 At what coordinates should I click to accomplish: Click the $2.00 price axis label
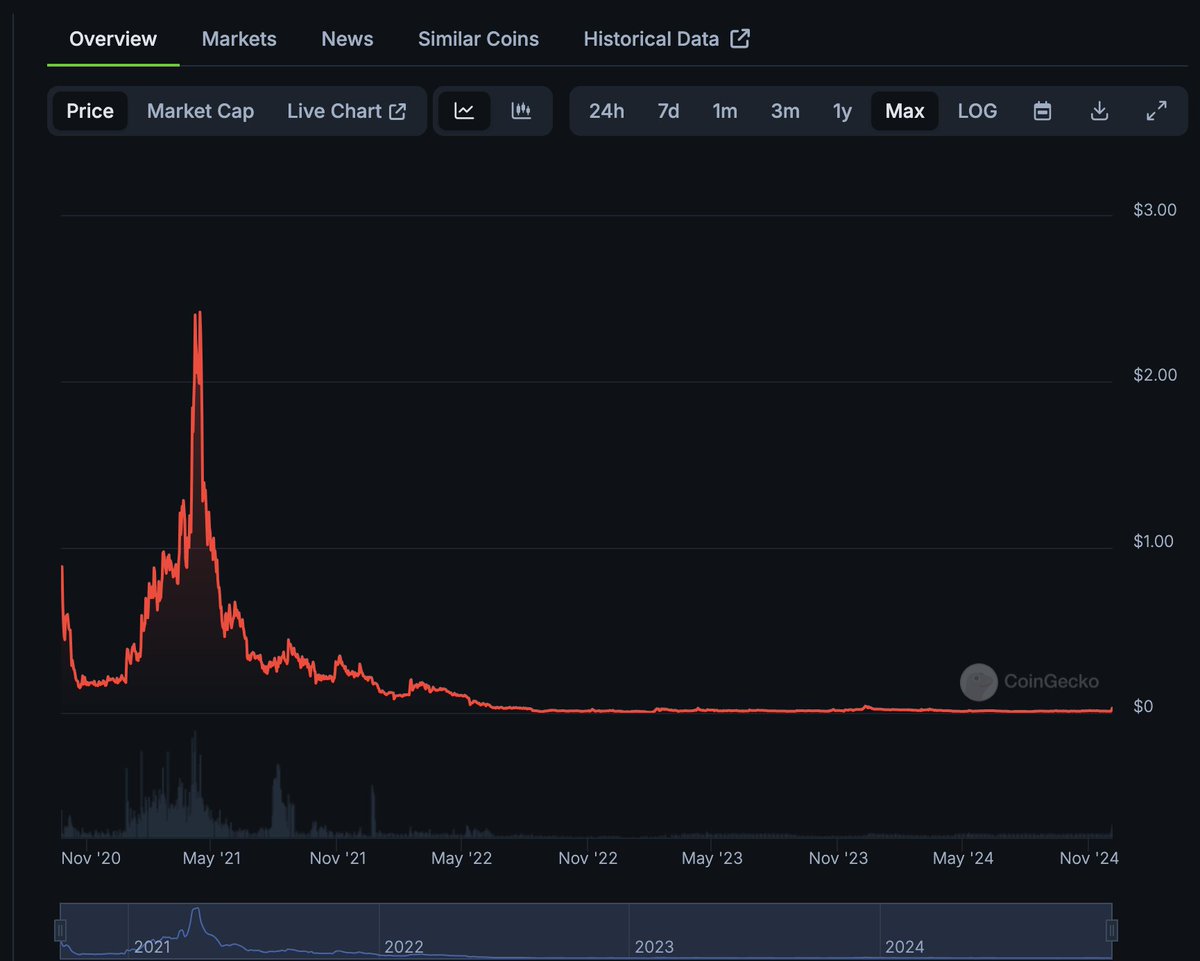pyautogui.click(x=1153, y=374)
